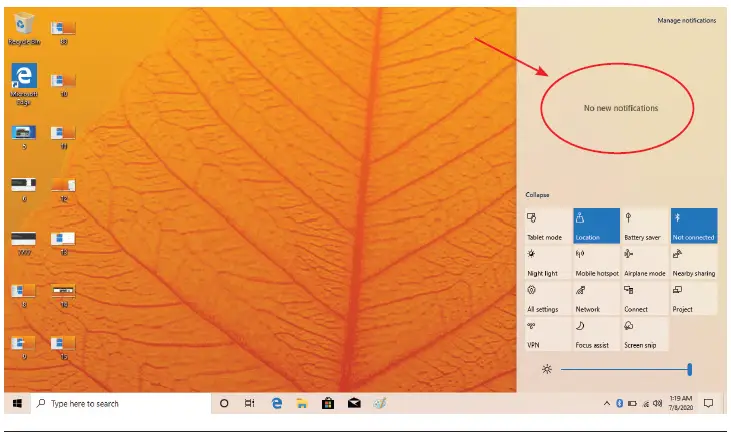This screenshot has height=434, width=731.
Task: Click the 'No new notifications' text
Action: pyautogui.click(x=621, y=108)
